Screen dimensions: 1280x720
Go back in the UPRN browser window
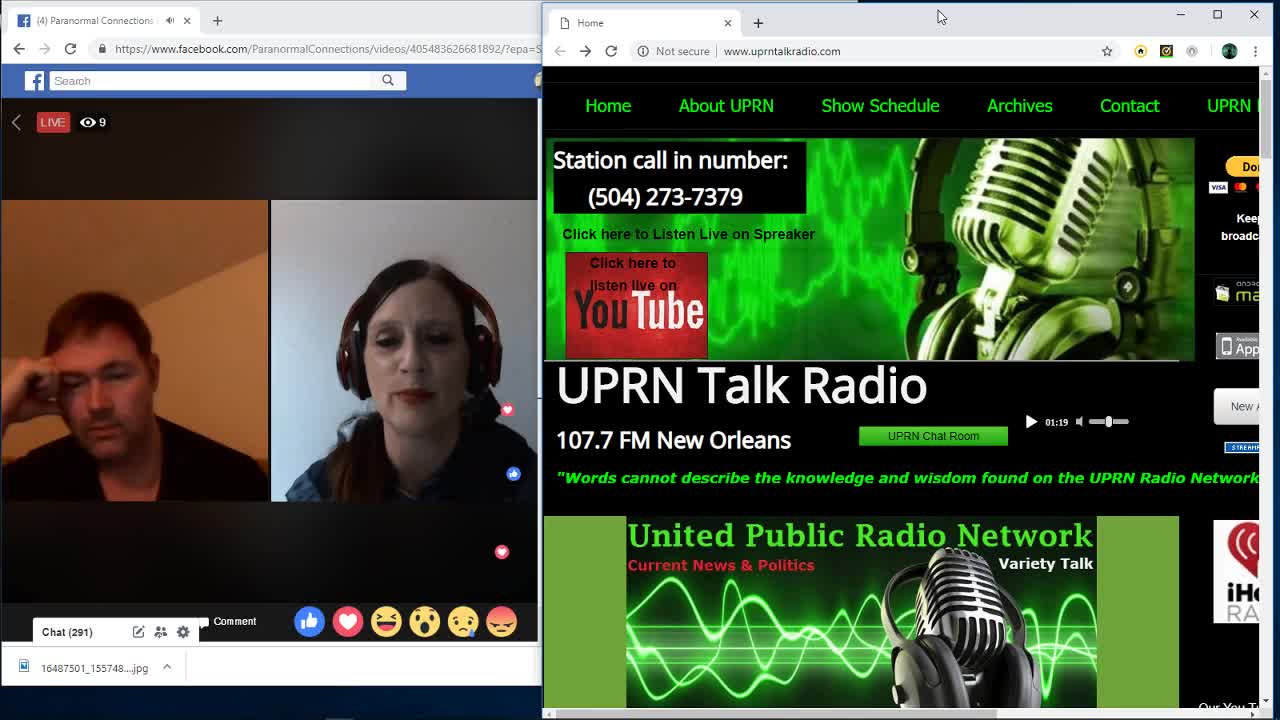(560, 51)
